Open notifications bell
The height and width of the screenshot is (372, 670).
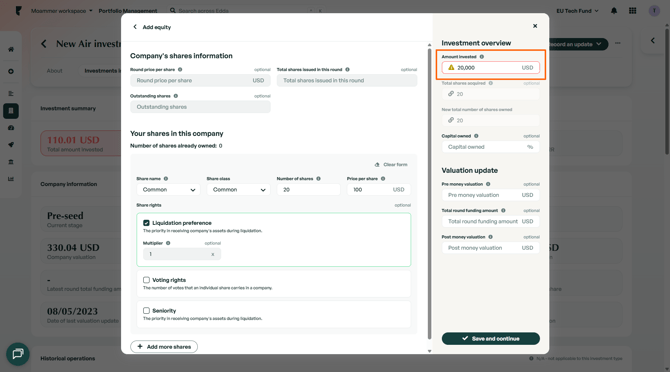614,11
